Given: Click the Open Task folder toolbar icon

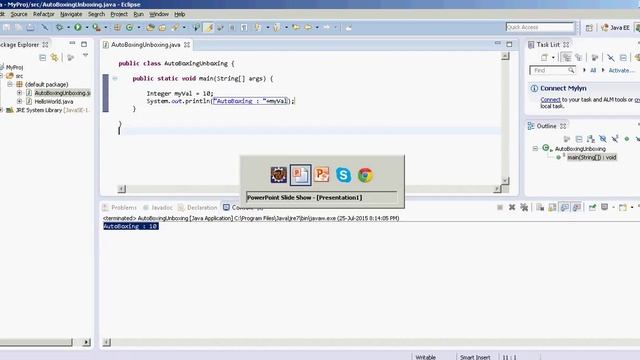Looking at the screenshot, I should click(162, 27).
